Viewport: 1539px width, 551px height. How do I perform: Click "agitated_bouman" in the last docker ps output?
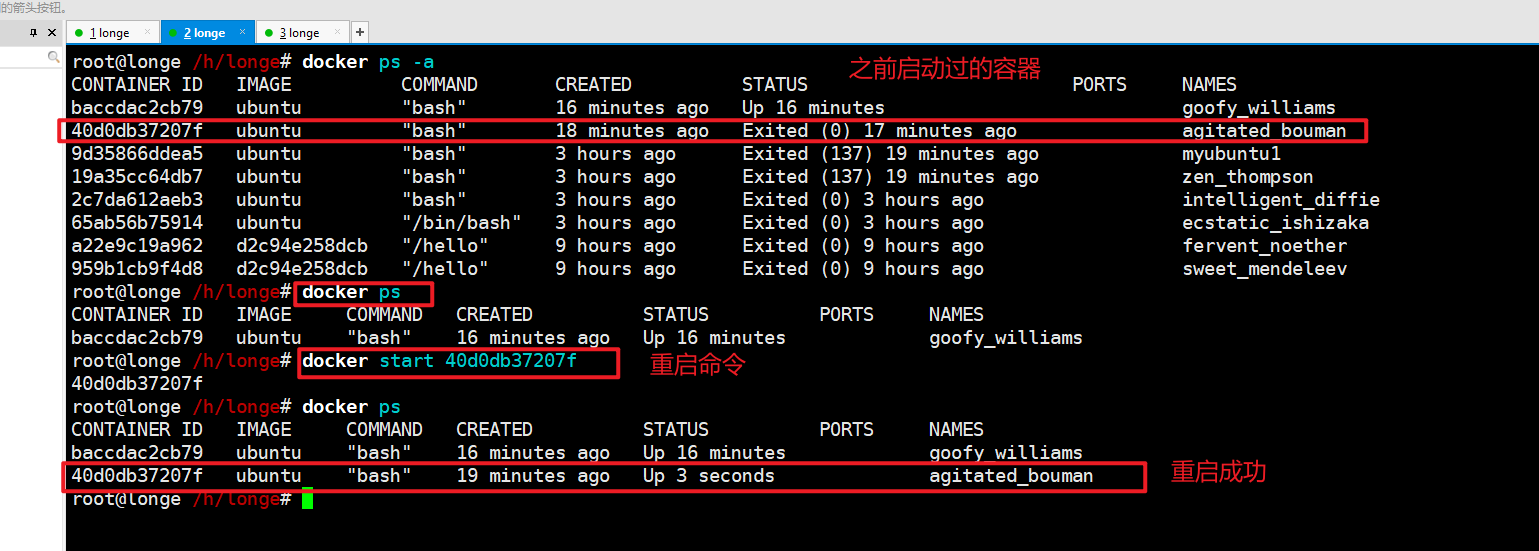point(1011,476)
